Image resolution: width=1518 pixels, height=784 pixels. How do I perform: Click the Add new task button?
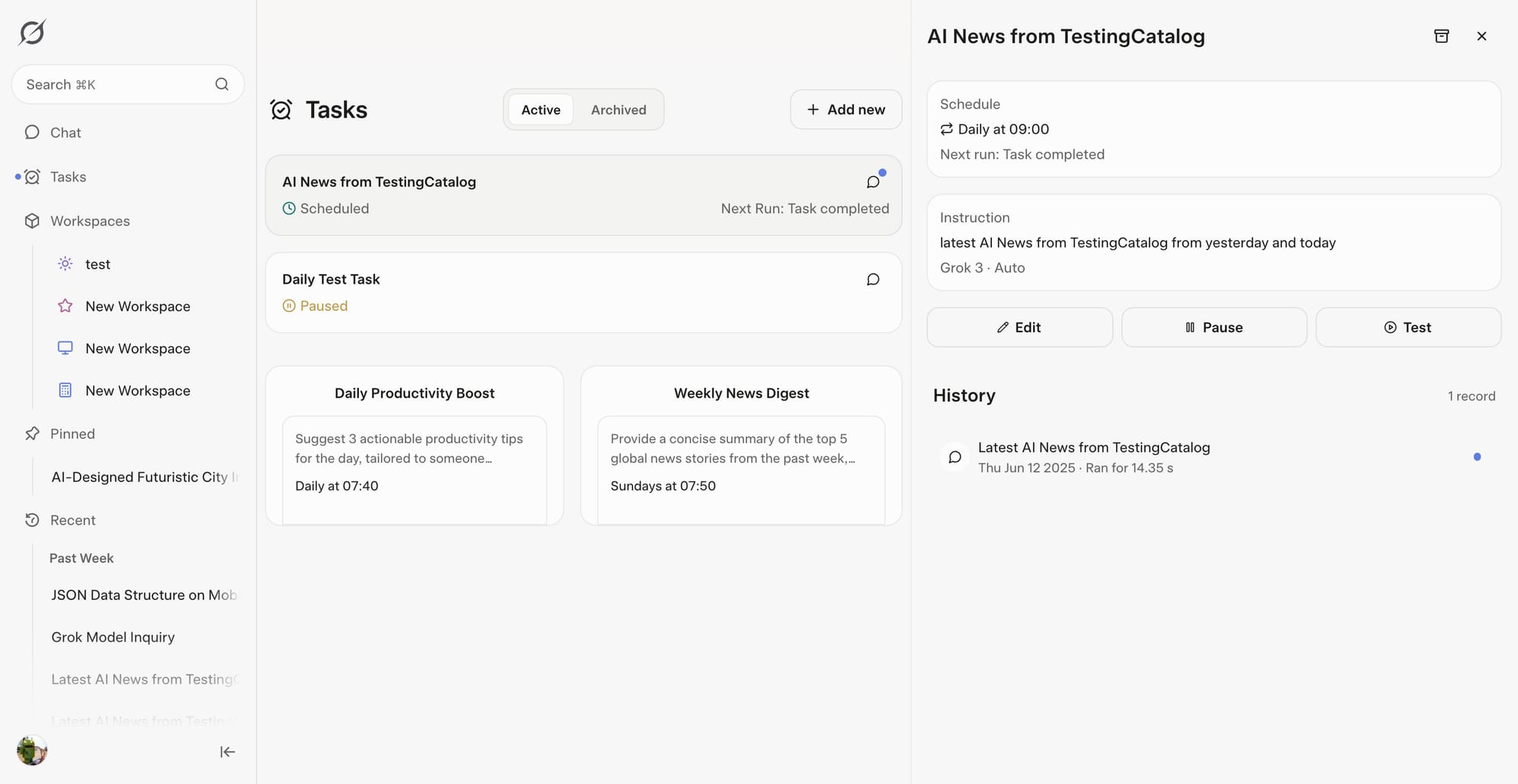[846, 110]
